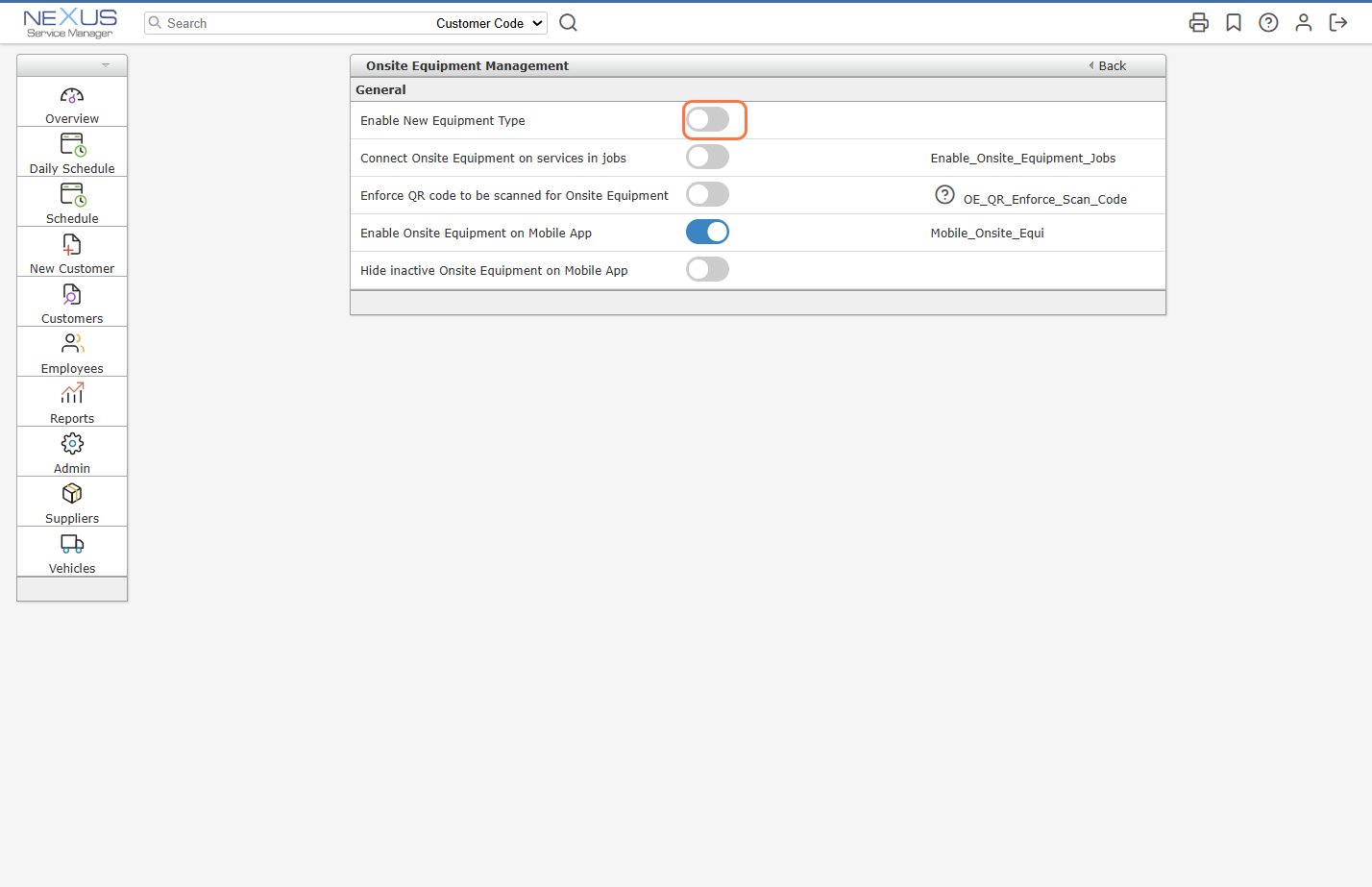Toggle Enforce QR code to be scanned
This screenshot has width=1372, height=887.
tap(707, 195)
